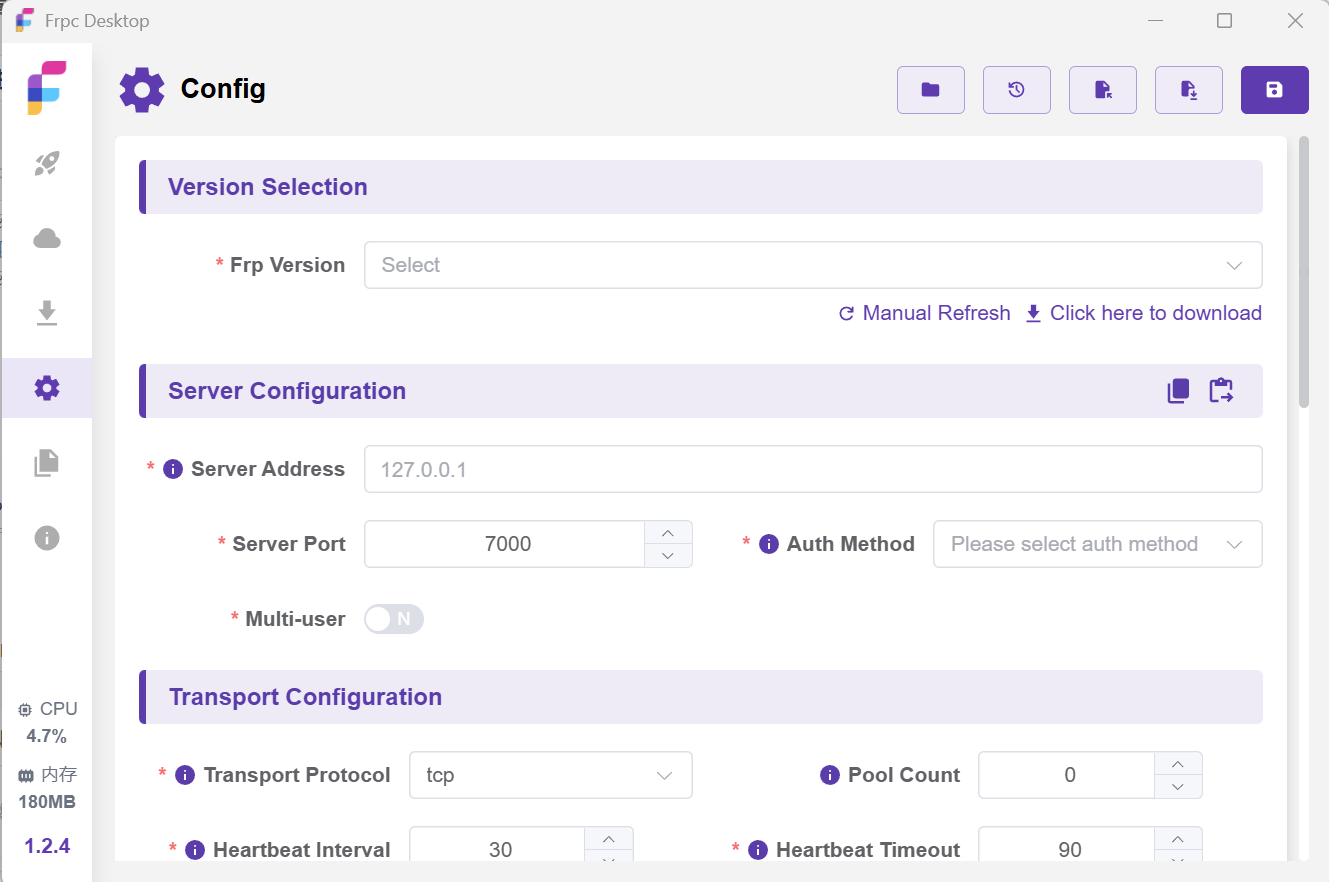
Task: Save config with the floppy disk button
Action: point(1274,90)
